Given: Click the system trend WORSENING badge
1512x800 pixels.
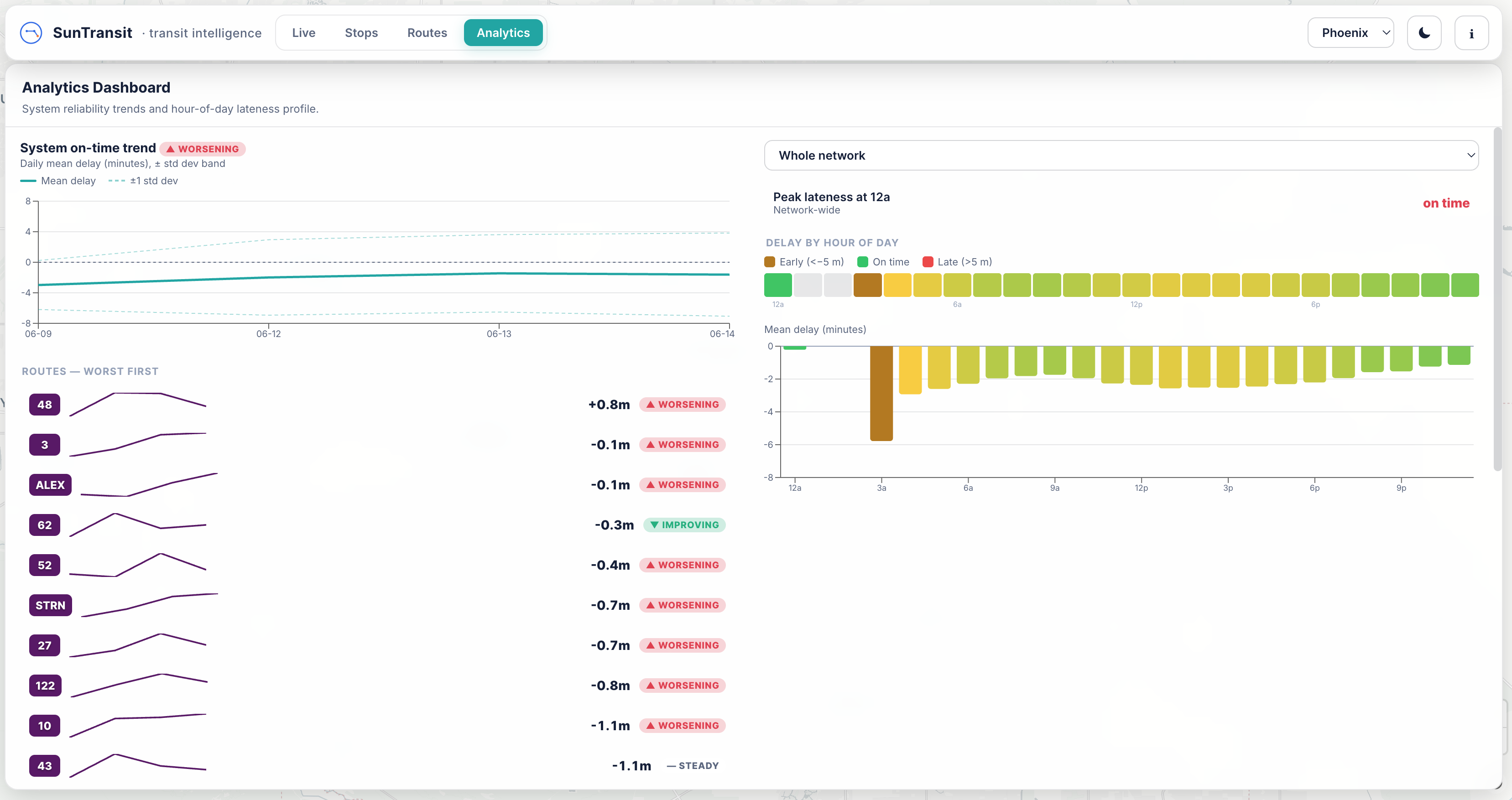Looking at the screenshot, I should pyautogui.click(x=203, y=149).
